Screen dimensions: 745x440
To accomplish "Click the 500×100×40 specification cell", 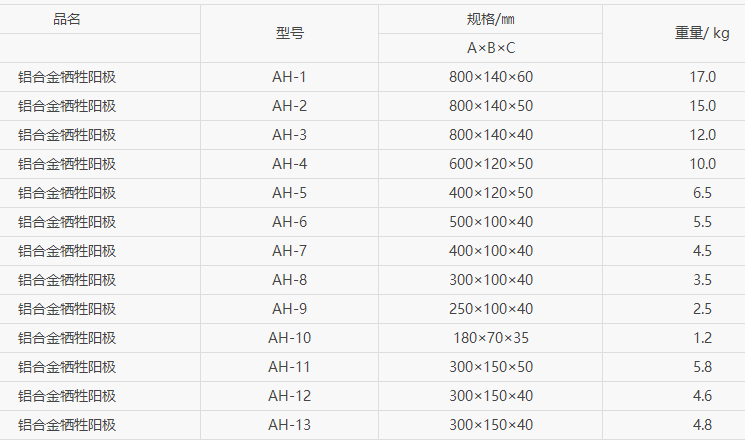I will click(x=491, y=222).
